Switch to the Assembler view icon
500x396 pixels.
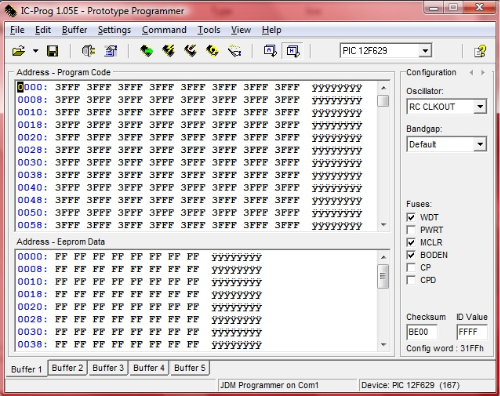coord(270,51)
